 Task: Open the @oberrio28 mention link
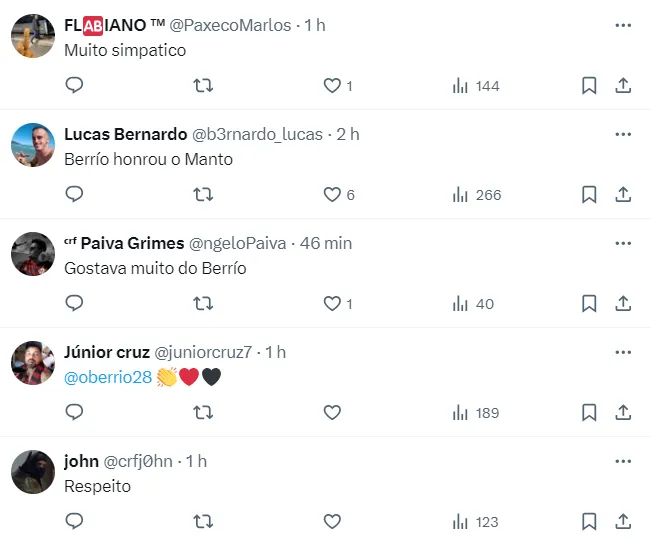pos(108,377)
